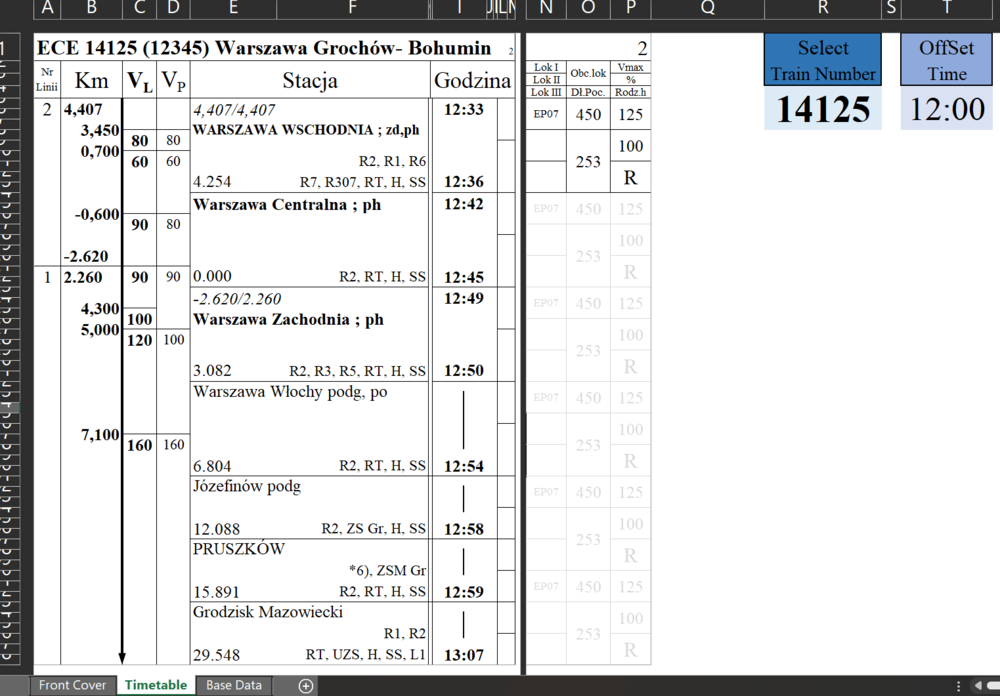This screenshot has height=696, width=1000.
Task: Click the Lok I label cell
Action: point(546,68)
